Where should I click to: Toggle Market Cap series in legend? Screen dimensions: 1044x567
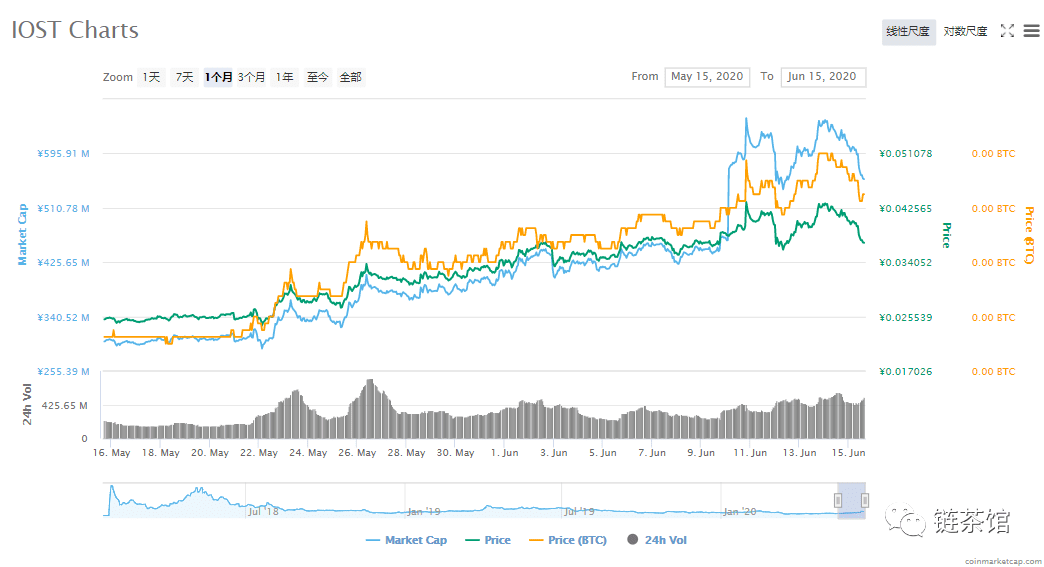407,540
